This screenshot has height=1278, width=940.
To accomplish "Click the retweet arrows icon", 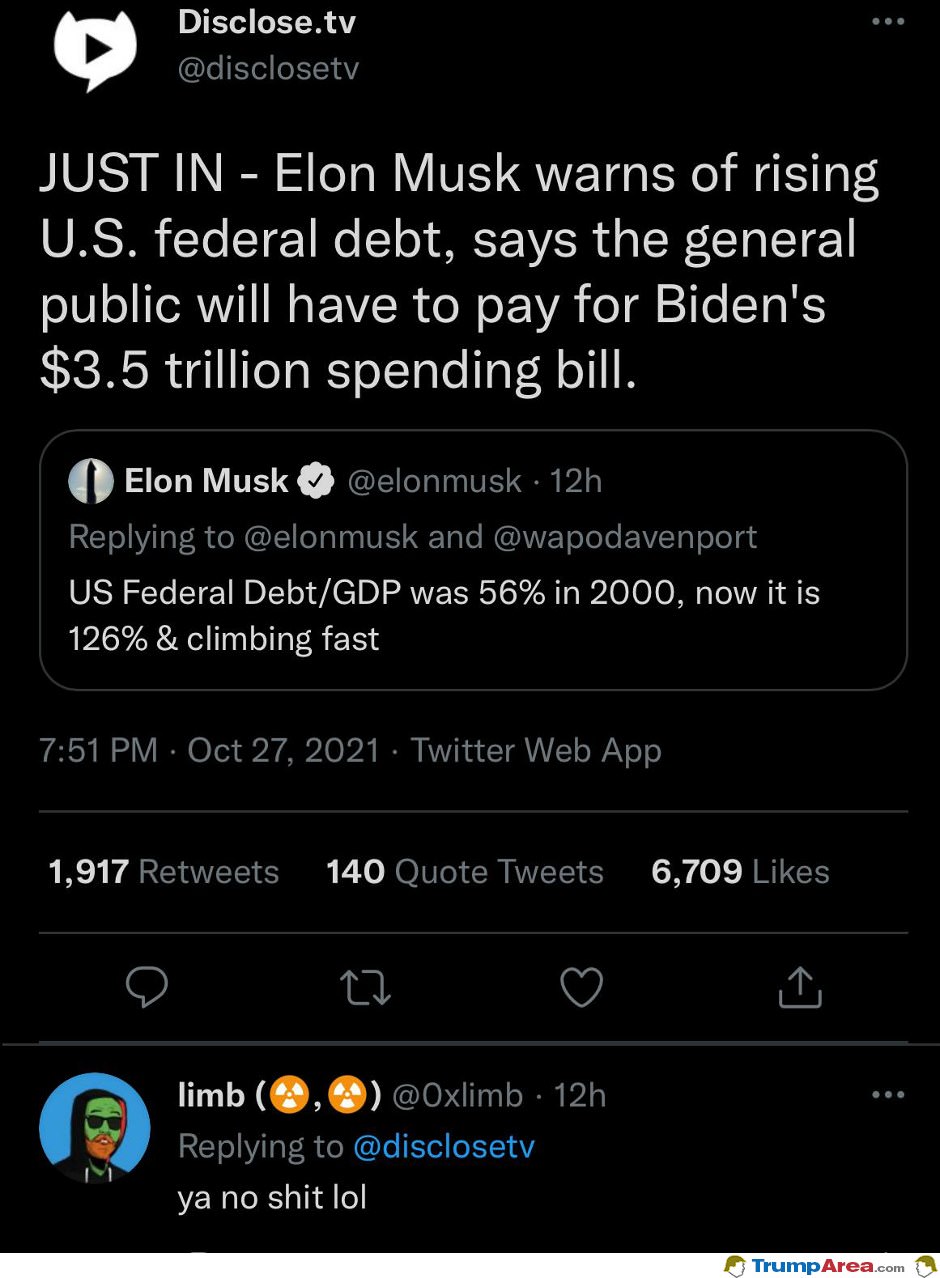I will pyautogui.click(x=365, y=988).
